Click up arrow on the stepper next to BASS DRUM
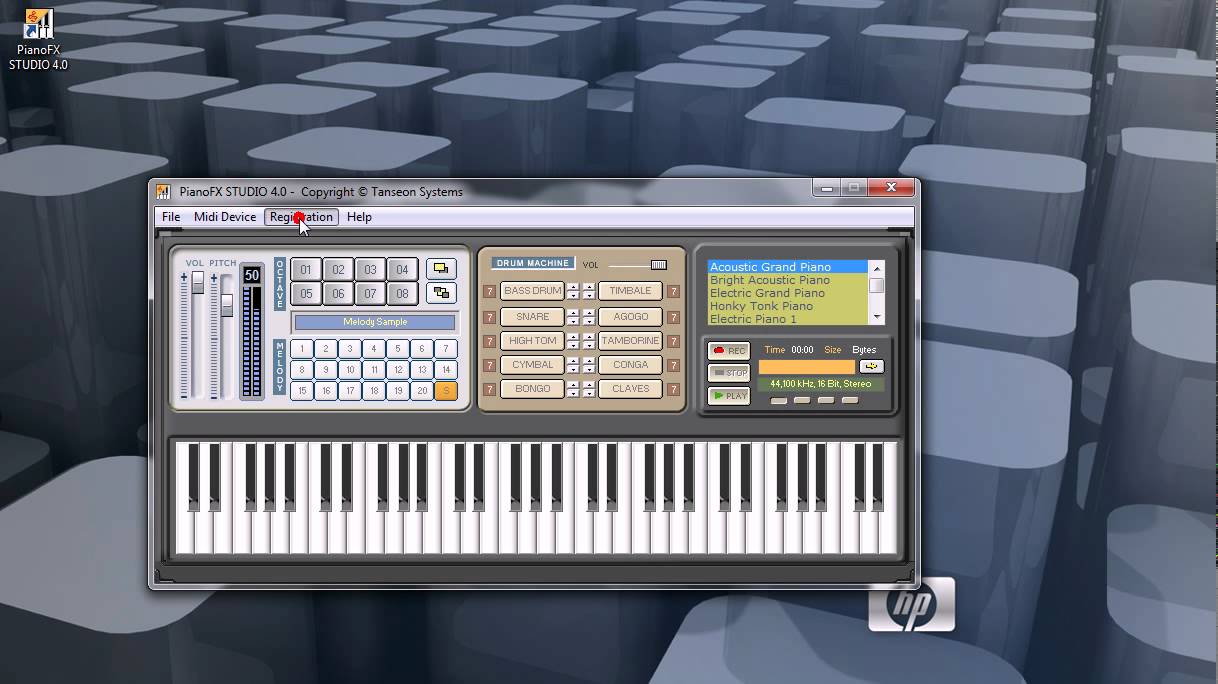1218x684 pixels. [573, 287]
